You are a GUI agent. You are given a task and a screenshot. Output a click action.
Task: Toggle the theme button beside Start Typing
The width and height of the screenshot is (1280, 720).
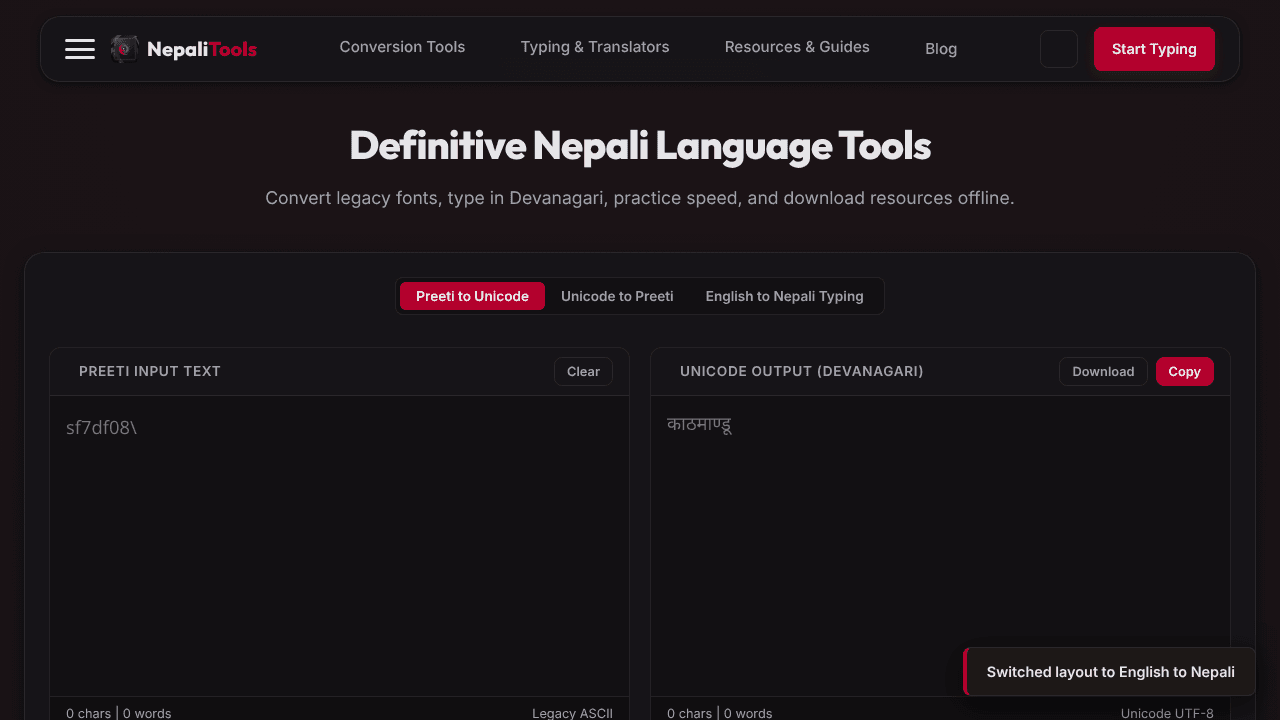pyautogui.click(x=1059, y=49)
